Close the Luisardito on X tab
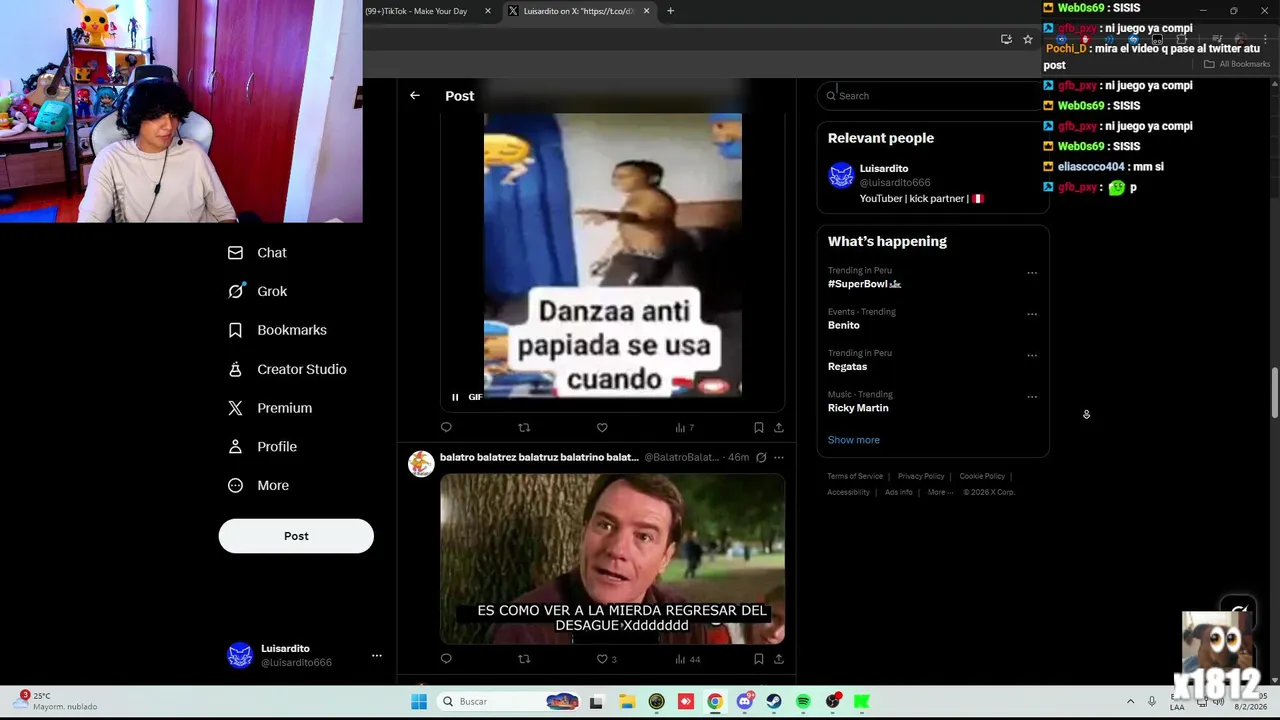The height and width of the screenshot is (720, 1280). pyautogui.click(x=646, y=11)
